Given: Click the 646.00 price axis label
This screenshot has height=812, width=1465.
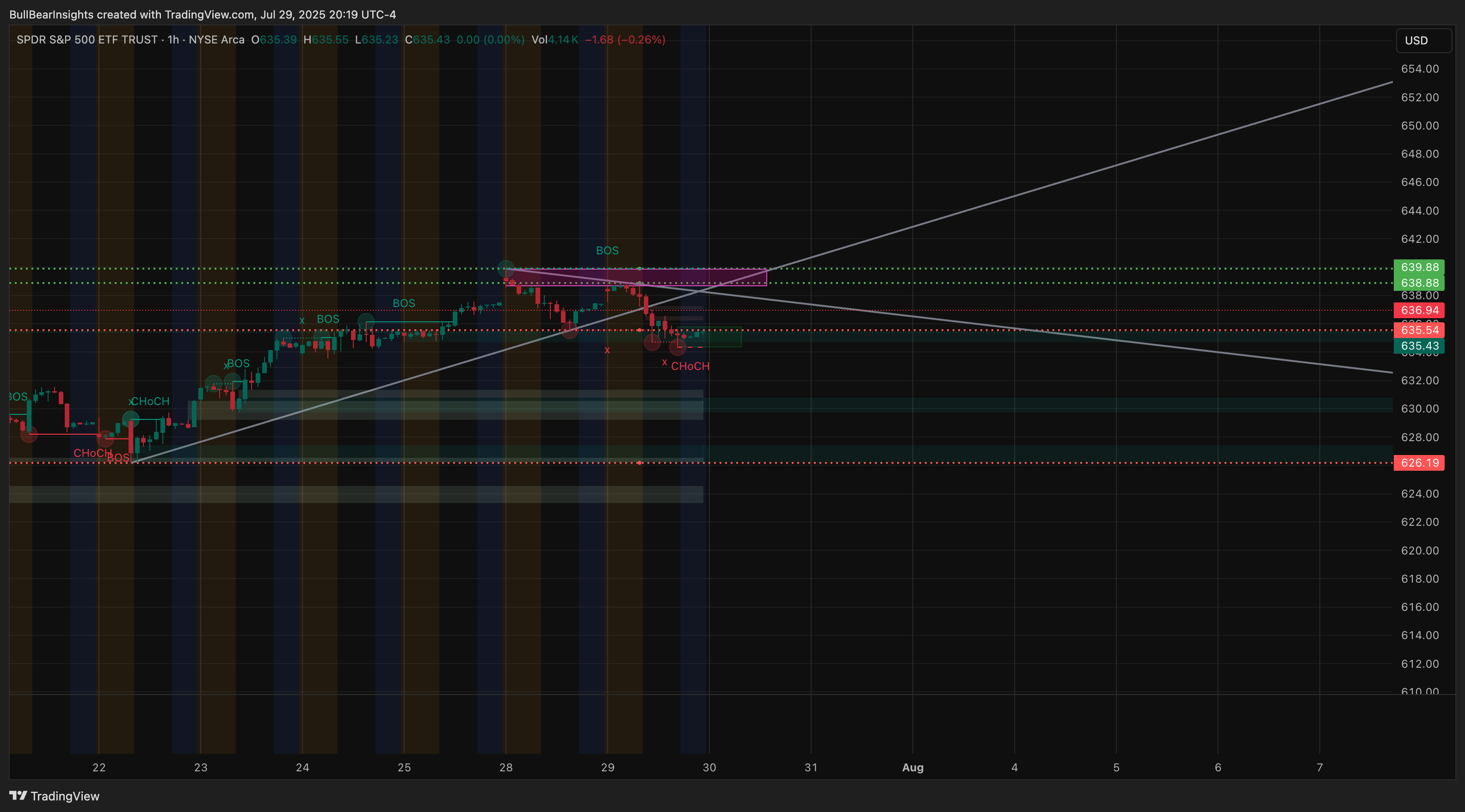Looking at the screenshot, I should [1420, 182].
